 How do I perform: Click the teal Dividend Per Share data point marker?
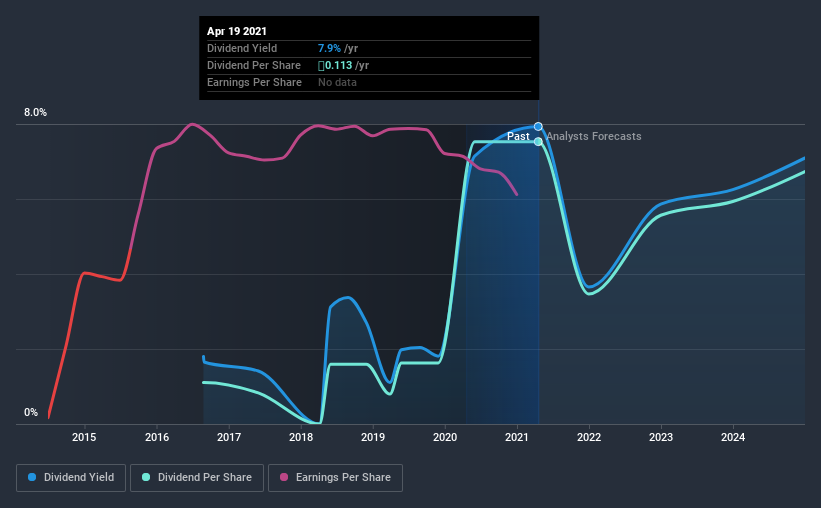click(538, 141)
